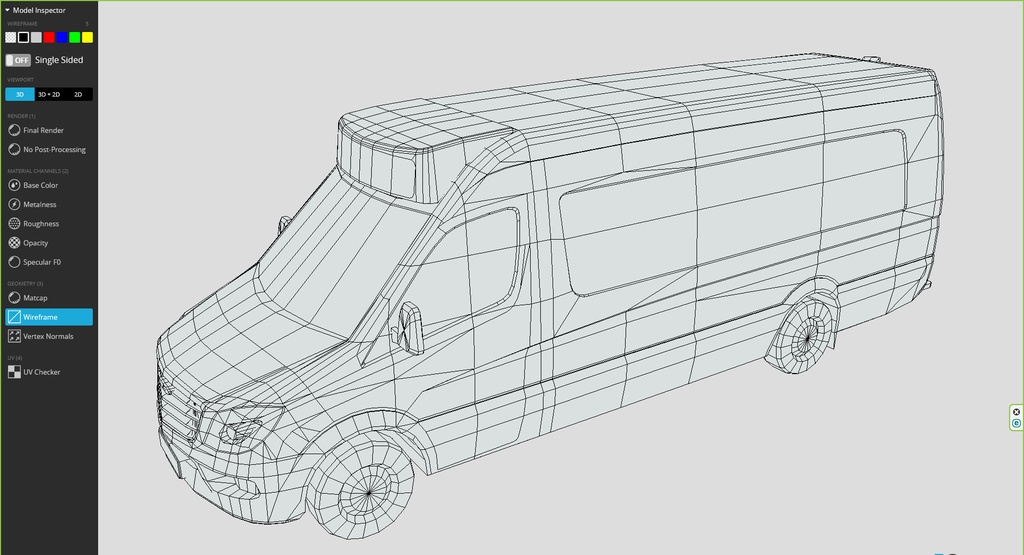Enable Matcap geometry view

(x=34, y=297)
